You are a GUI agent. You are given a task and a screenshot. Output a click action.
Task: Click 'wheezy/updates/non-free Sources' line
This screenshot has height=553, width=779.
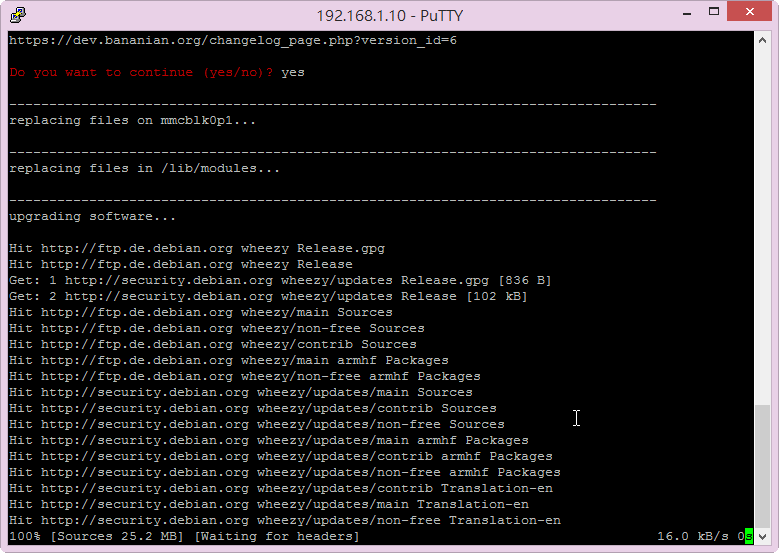(256, 424)
